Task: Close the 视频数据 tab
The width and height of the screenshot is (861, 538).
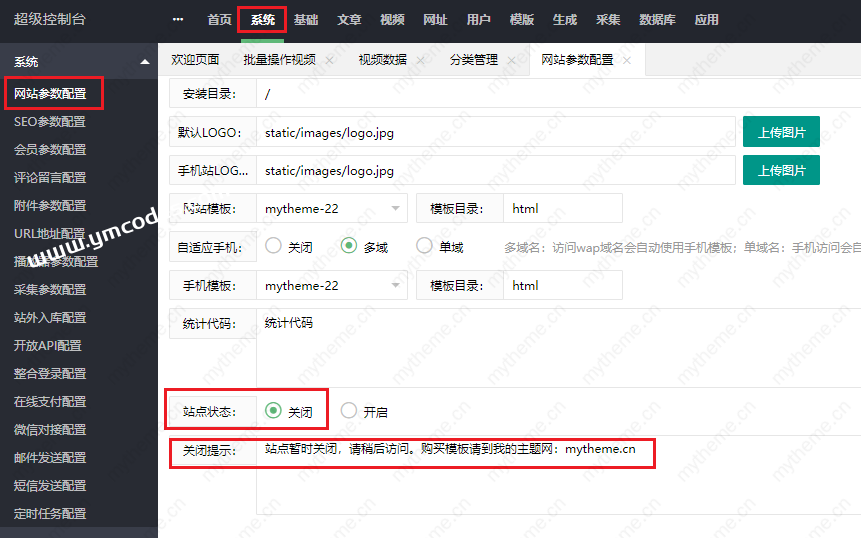Action: click(x=420, y=60)
